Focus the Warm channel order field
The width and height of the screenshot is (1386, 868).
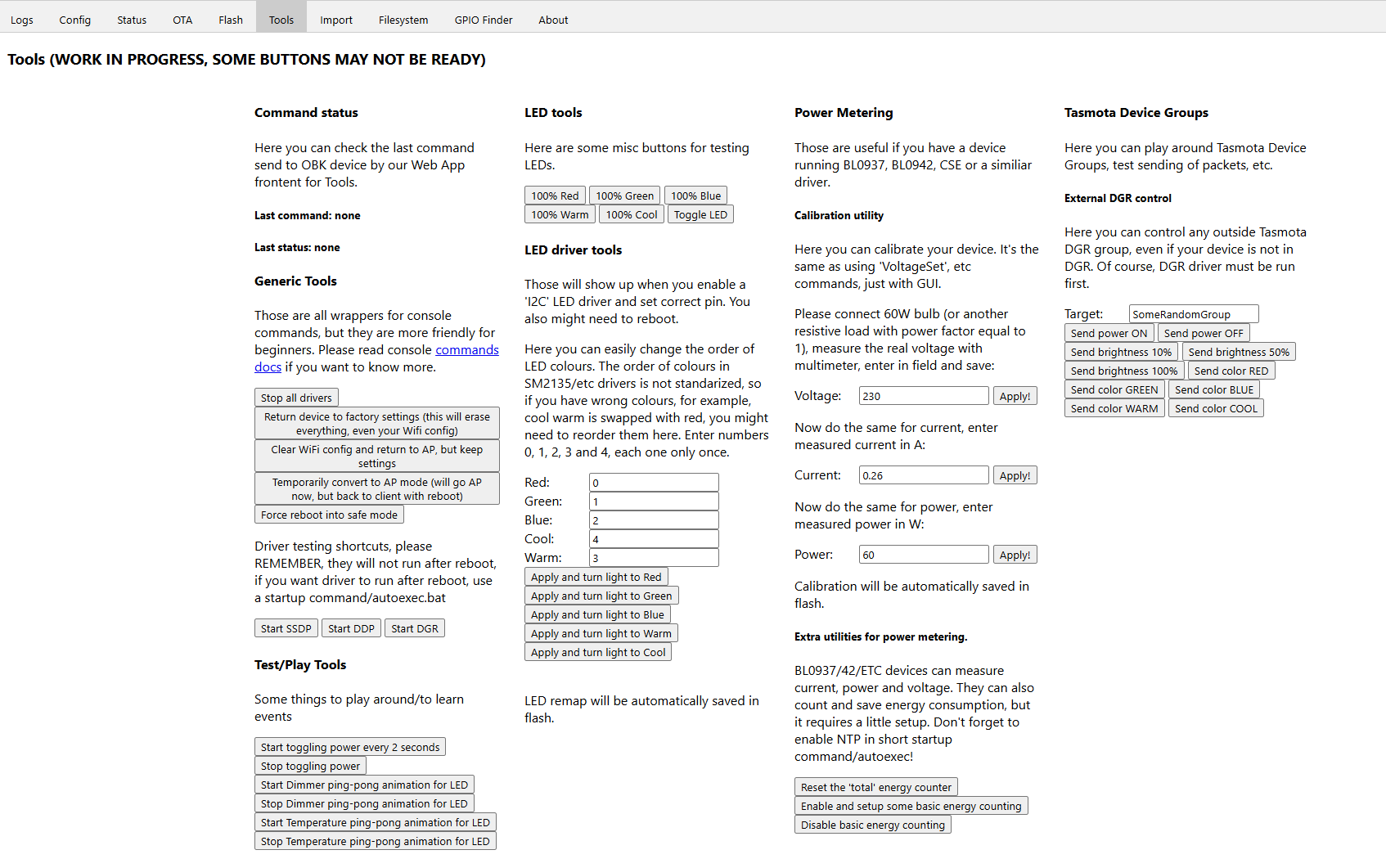coord(654,558)
